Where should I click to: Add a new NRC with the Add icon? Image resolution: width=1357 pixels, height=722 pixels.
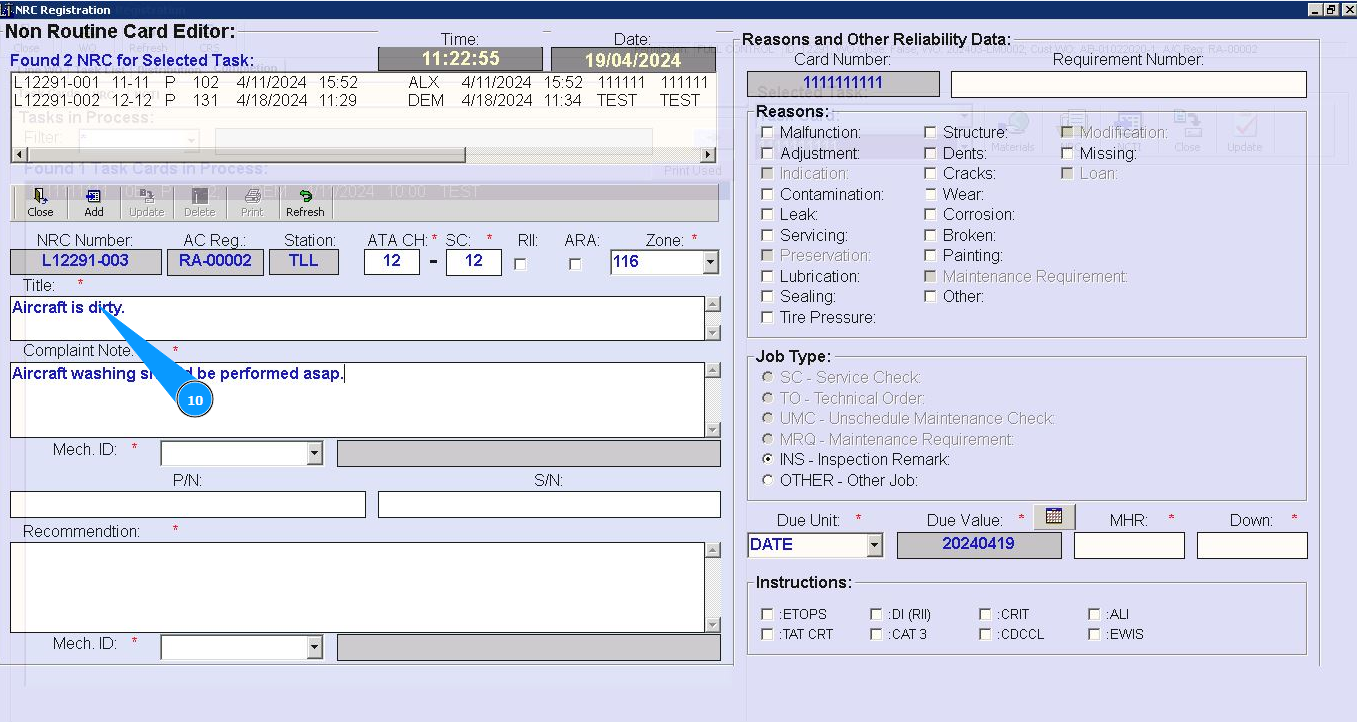[x=94, y=202]
